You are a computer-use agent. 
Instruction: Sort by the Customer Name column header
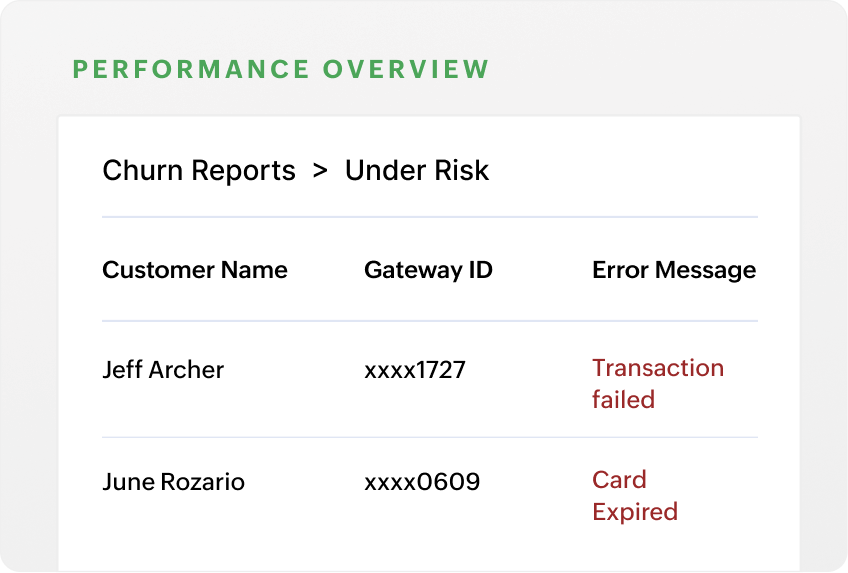(x=195, y=270)
